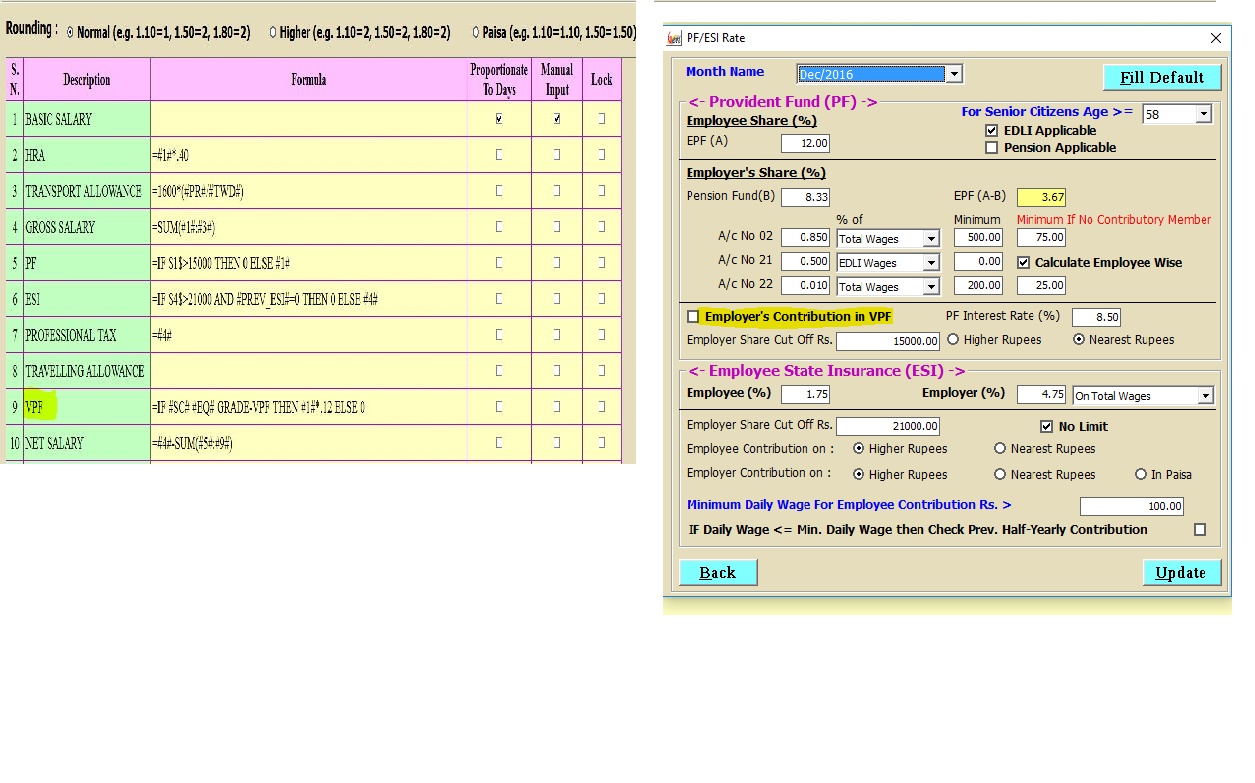Select Higher Rupees for PF rounding

point(953,340)
